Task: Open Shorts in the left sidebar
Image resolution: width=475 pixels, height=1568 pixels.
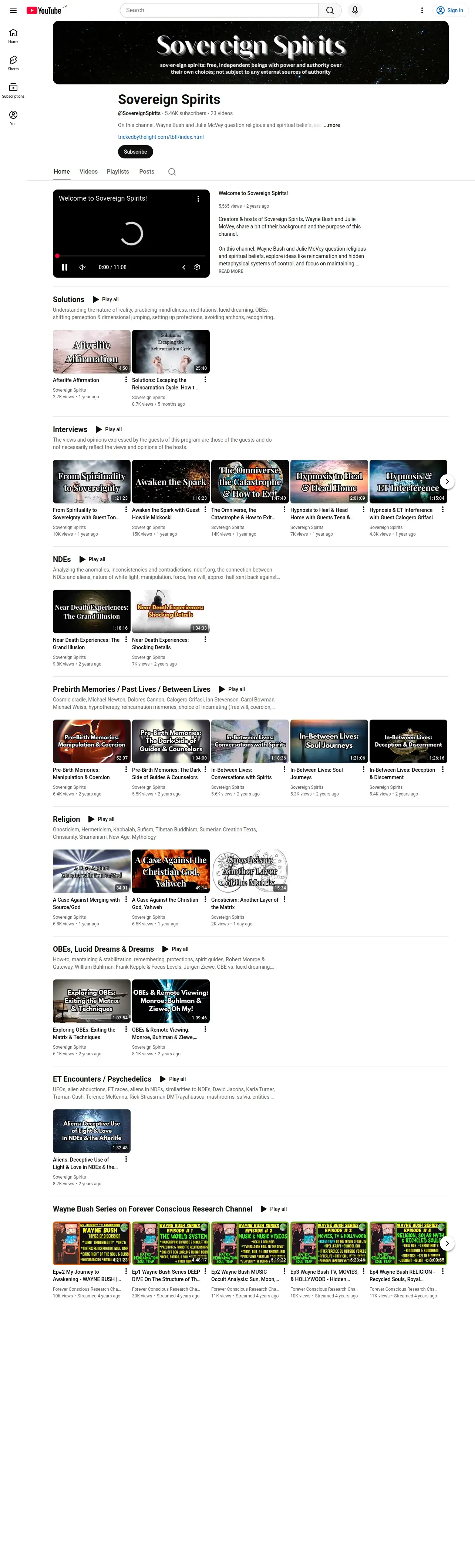Action: pyautogui.click(x=13, y=63)
